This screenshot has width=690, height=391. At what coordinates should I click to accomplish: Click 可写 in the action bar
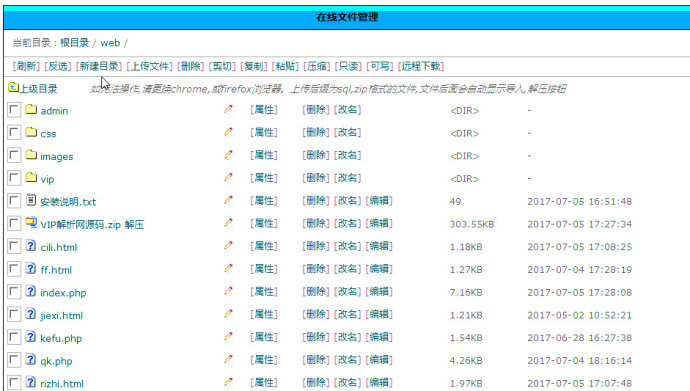coord(380,66)
